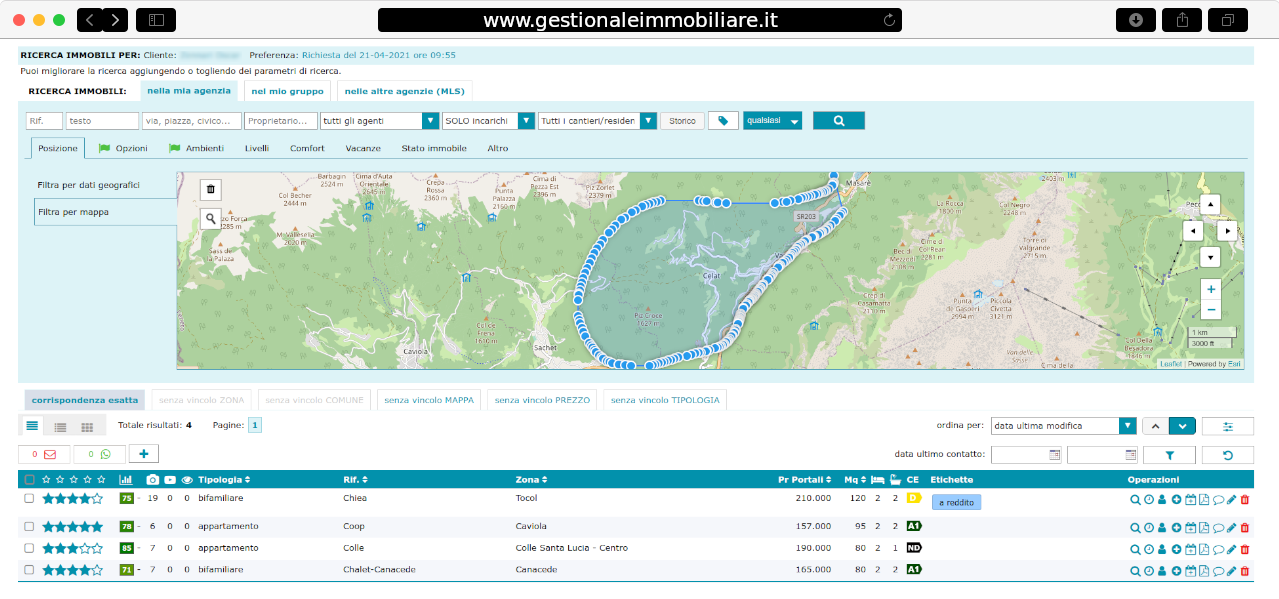This screenshot has width=1279, height=599.
Task: Switch to the 'nel mio gruppo' tab
Action: tap(287, 90)
